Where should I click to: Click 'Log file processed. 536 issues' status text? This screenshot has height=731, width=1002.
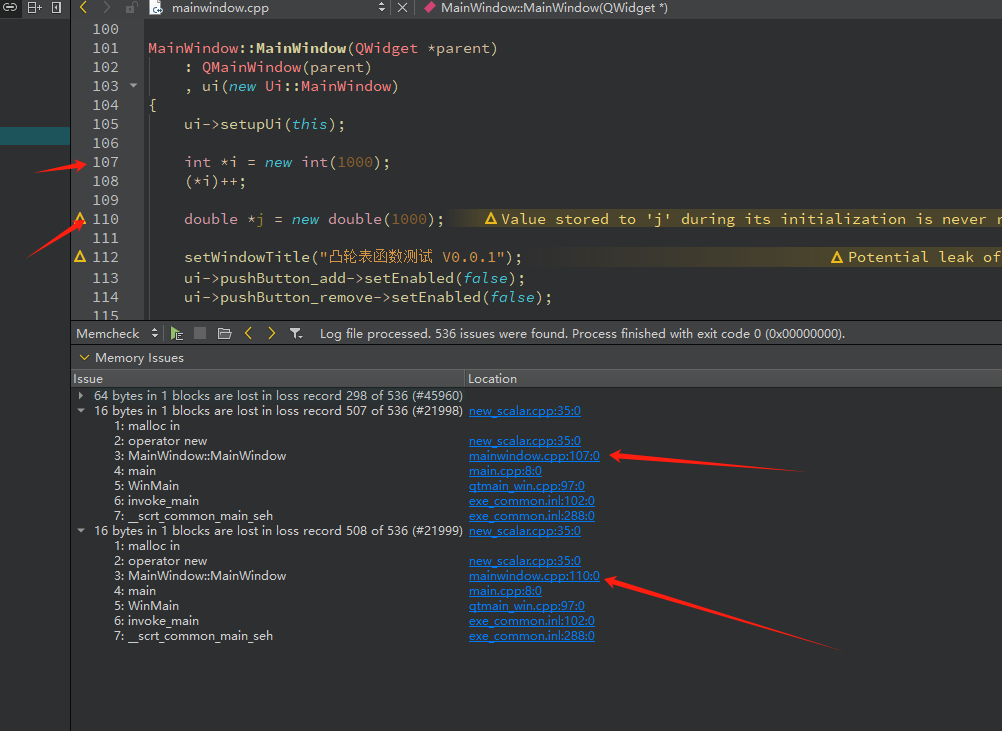point(582,334)
